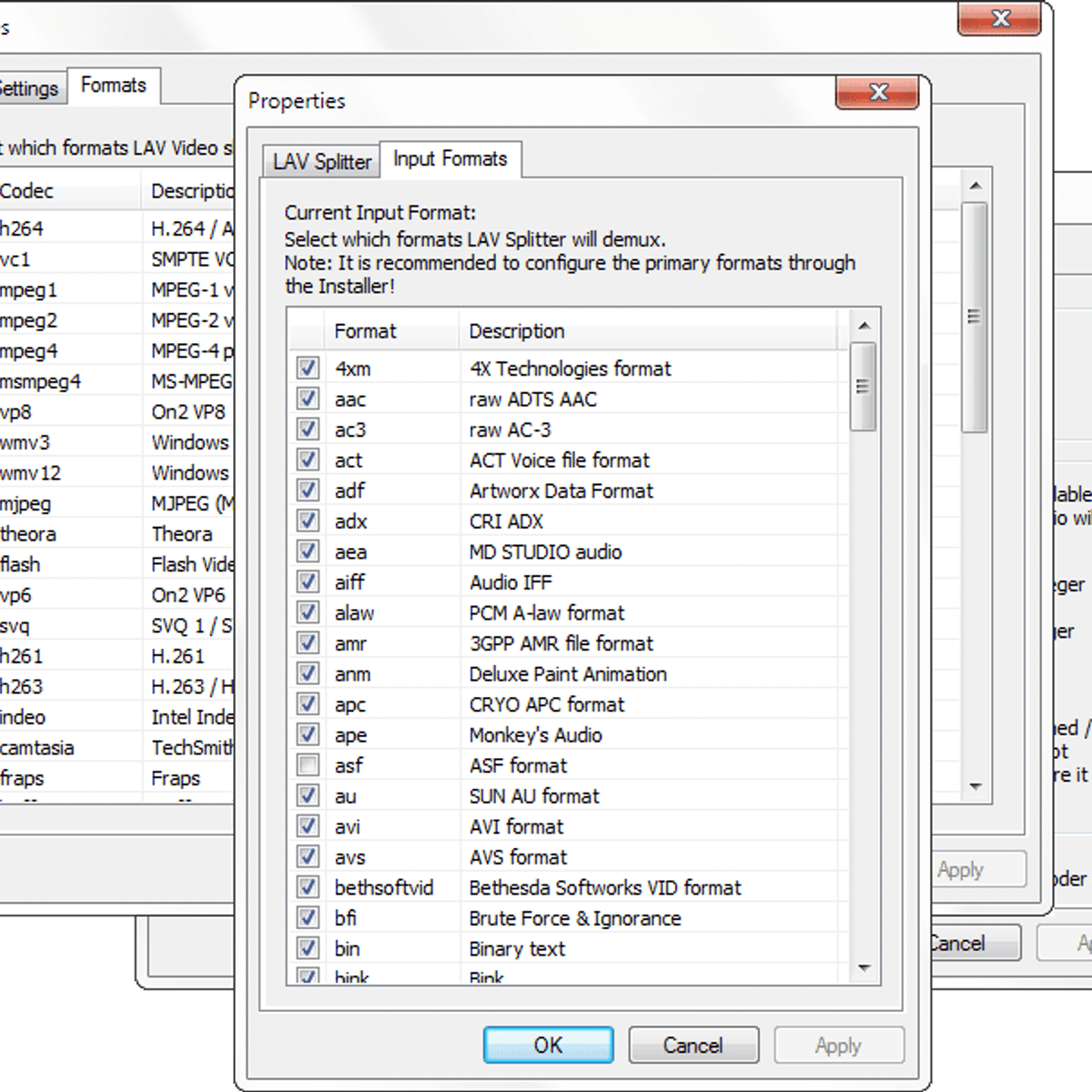Viewport: 1092px width, 1092px height.
Task: Uncheck the aac format checkbox
Action: tap(308, 399)
